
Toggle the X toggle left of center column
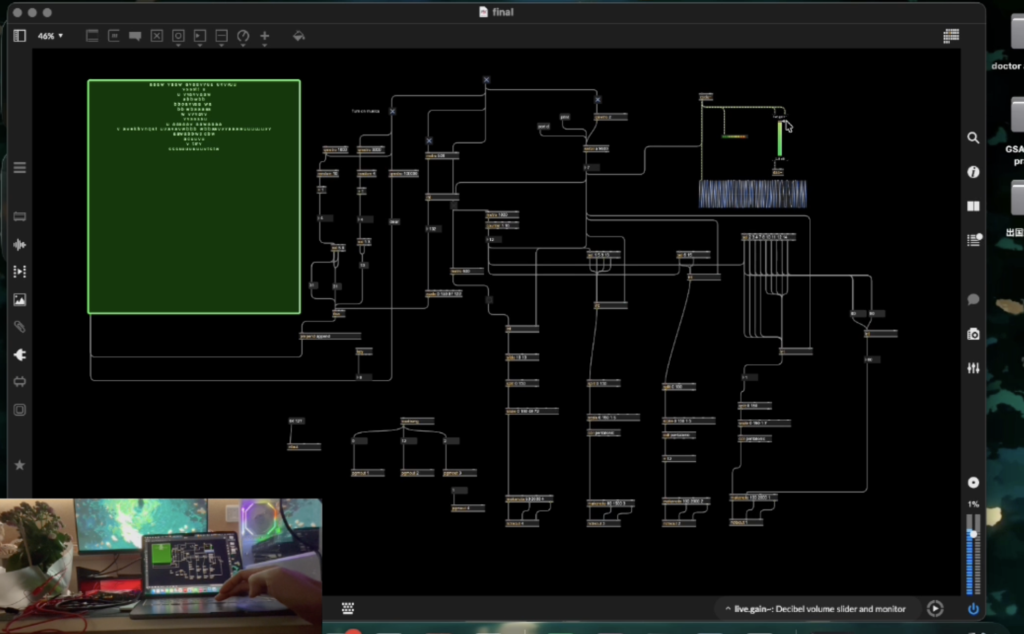click(x=429, y=140)
